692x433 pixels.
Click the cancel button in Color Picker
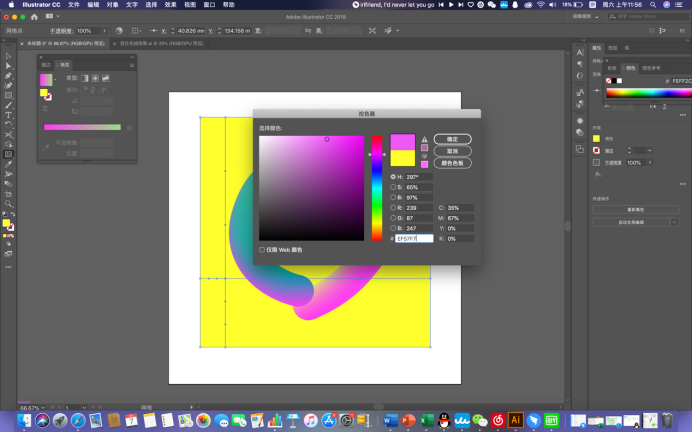pos(452,151)
